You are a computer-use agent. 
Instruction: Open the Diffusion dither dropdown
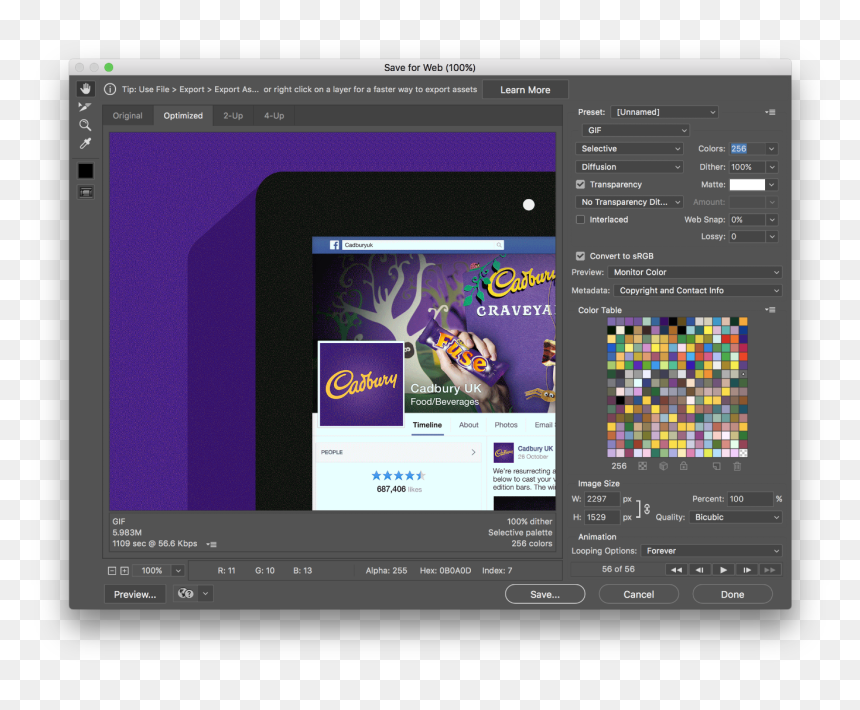(629, 167)
